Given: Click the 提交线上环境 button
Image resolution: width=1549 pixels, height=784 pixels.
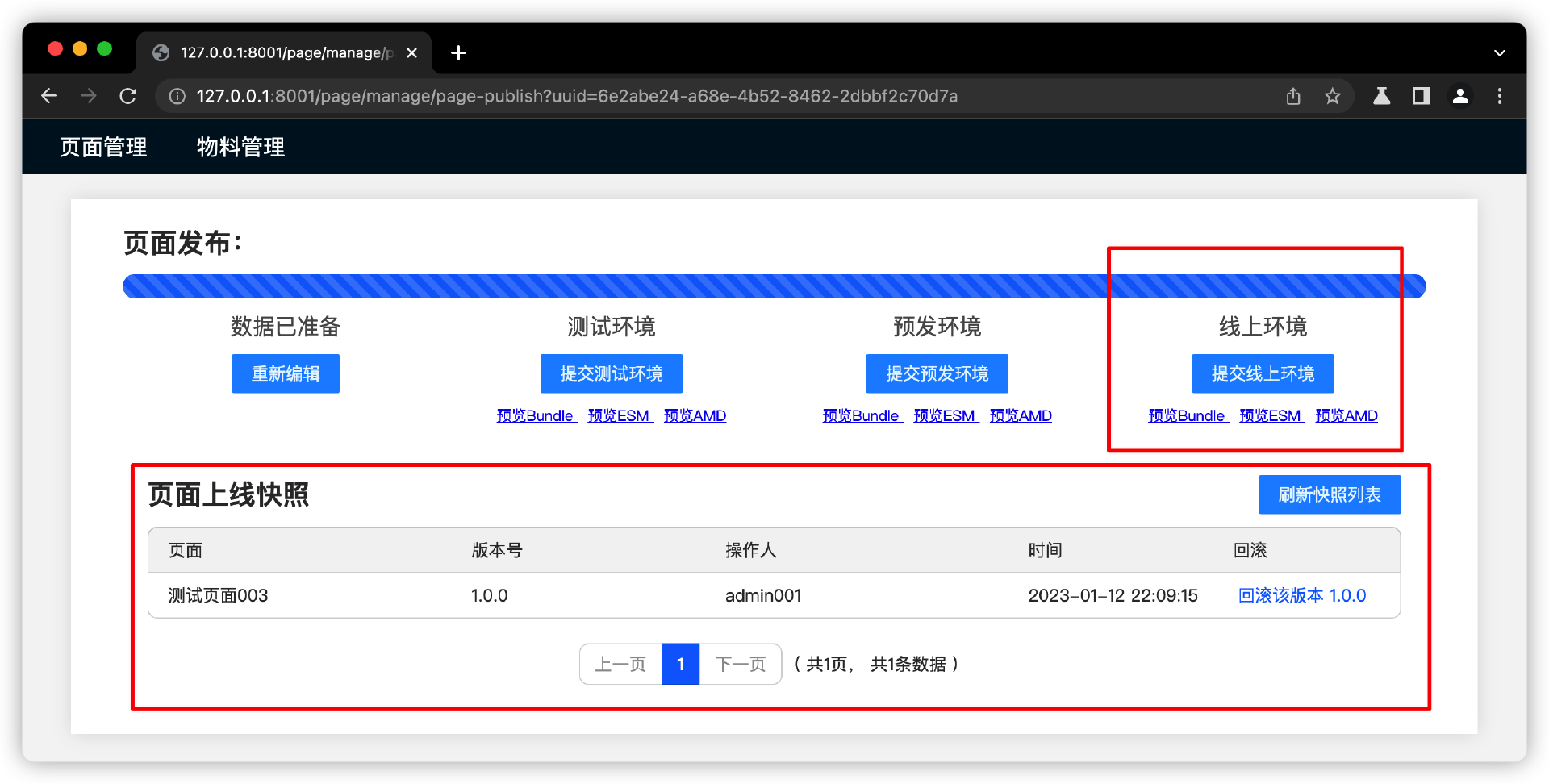Looking at the screenshot, I should click(1262, 373).
